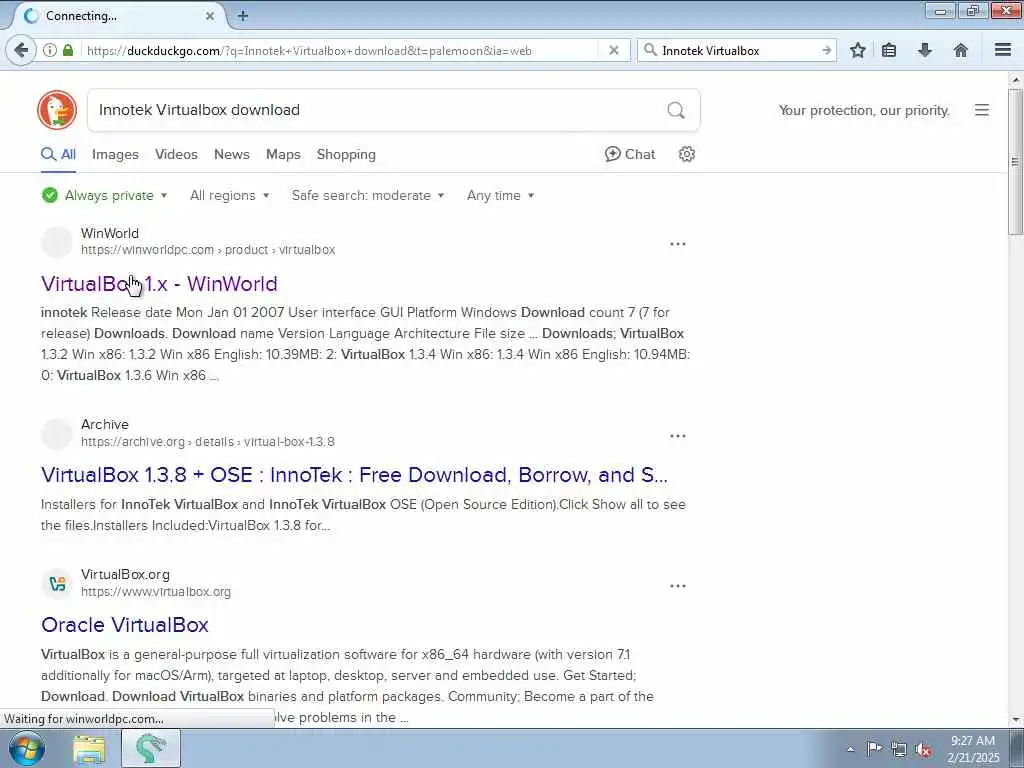Viewport: 1024px width, 768px height.
Task: Switch to the Shopping tab
Action: coord(346,155)
